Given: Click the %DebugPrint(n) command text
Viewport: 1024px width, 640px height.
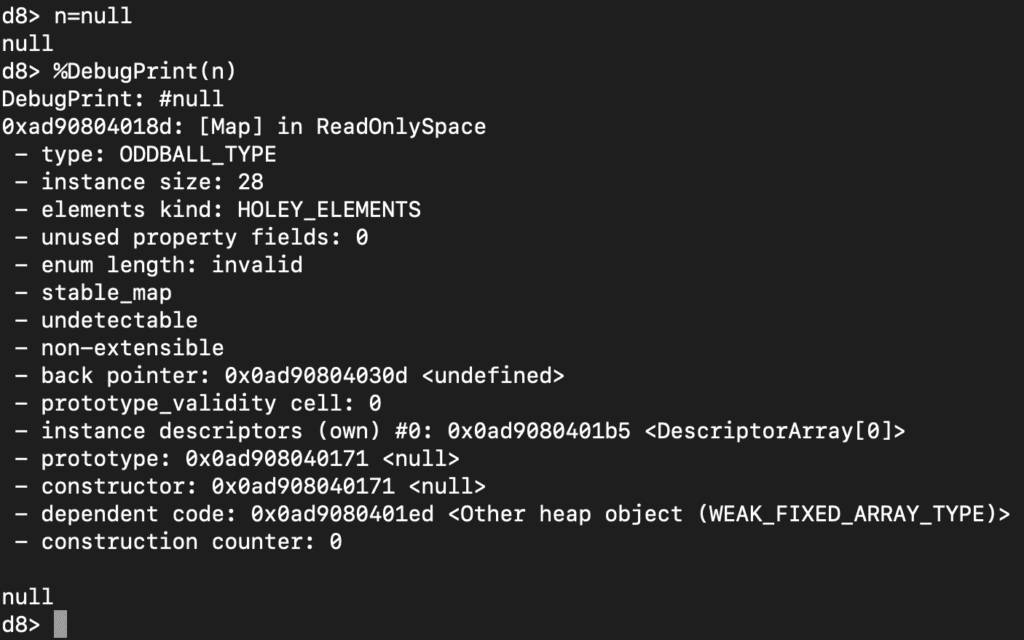Looking at the screenshot, I should click(144, 72).
